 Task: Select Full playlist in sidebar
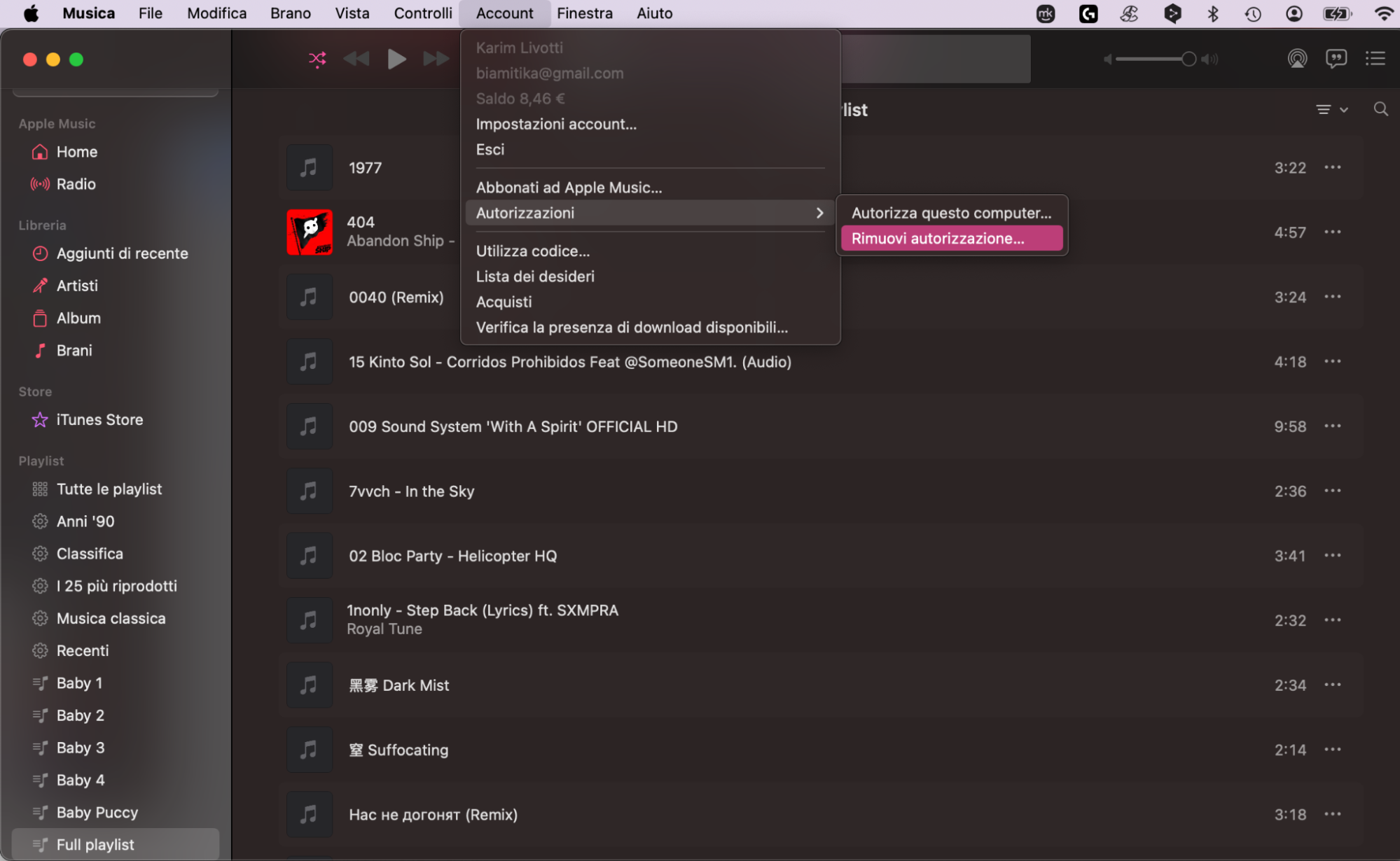coord(116,844)
